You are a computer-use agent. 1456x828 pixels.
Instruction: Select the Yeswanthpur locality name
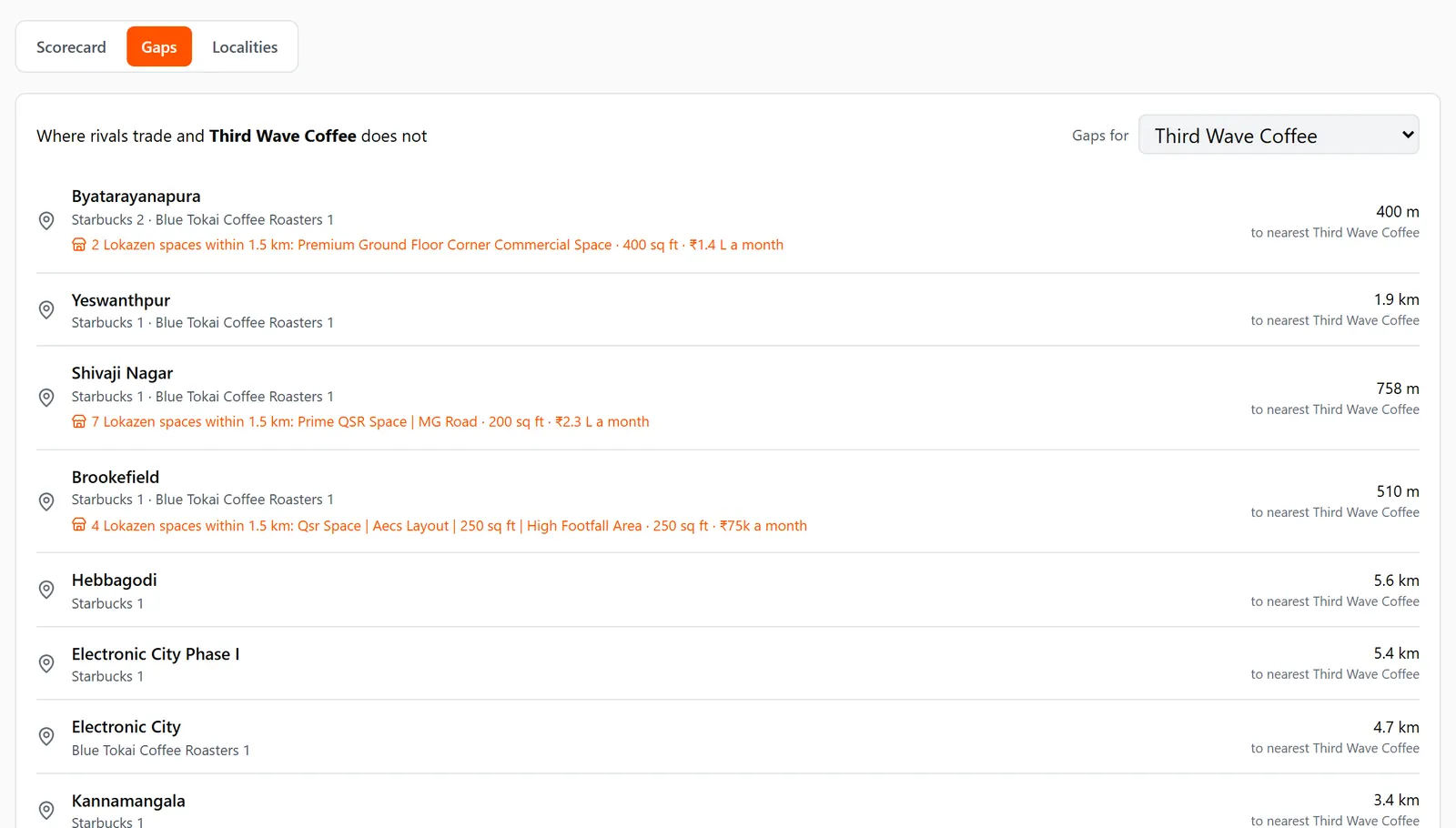pos(121,300)
